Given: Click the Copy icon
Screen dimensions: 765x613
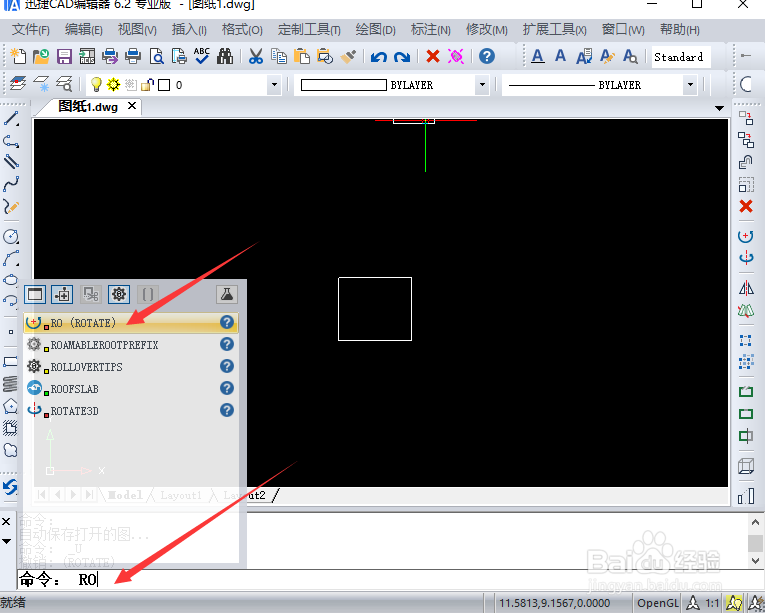Looking at the screenshot, I should tap(279, 57).
